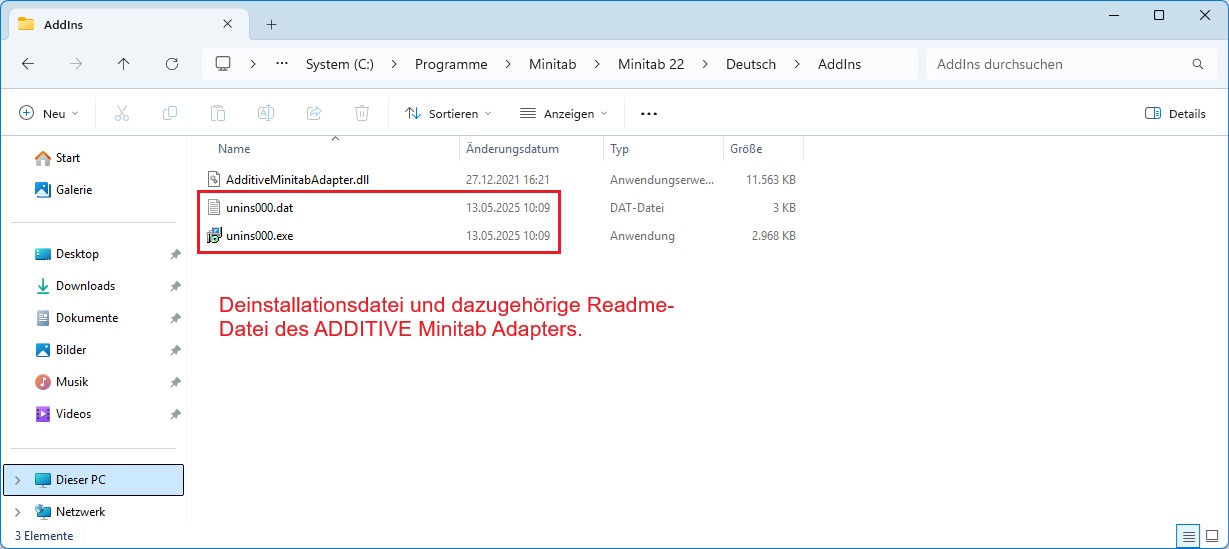Select the unins000.exe file icon
Screen dimensions: 1229x549
(x=213, y=236)
